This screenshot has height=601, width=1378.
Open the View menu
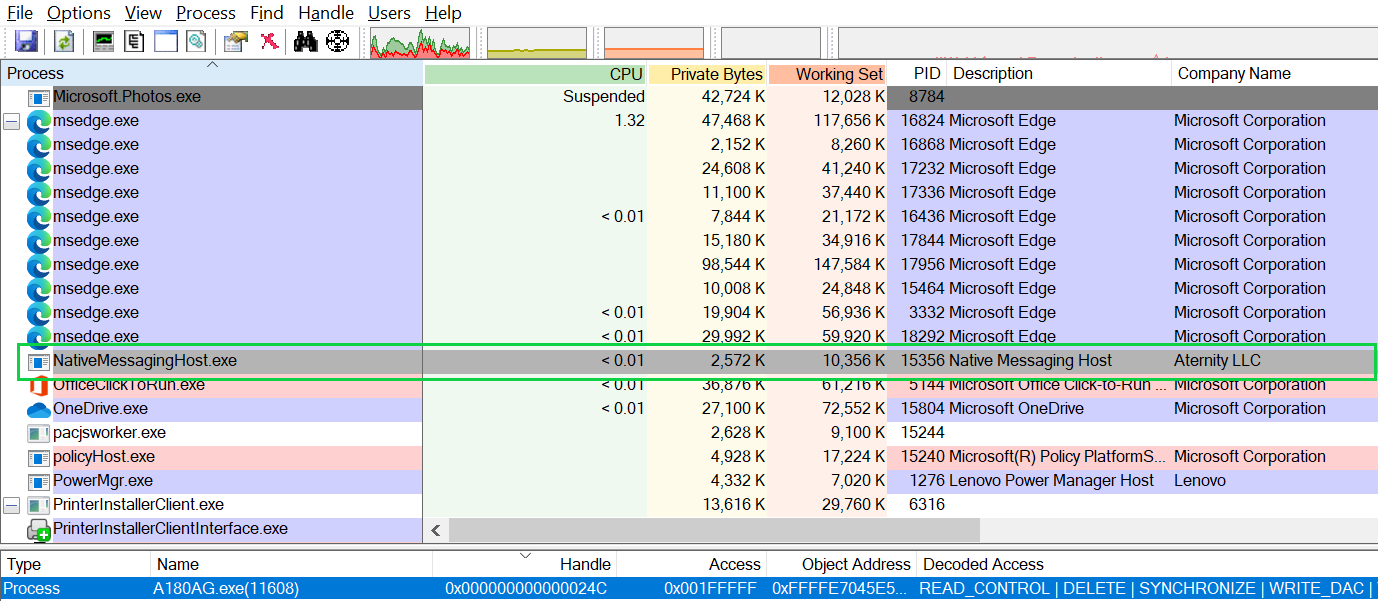click(144, 13)
